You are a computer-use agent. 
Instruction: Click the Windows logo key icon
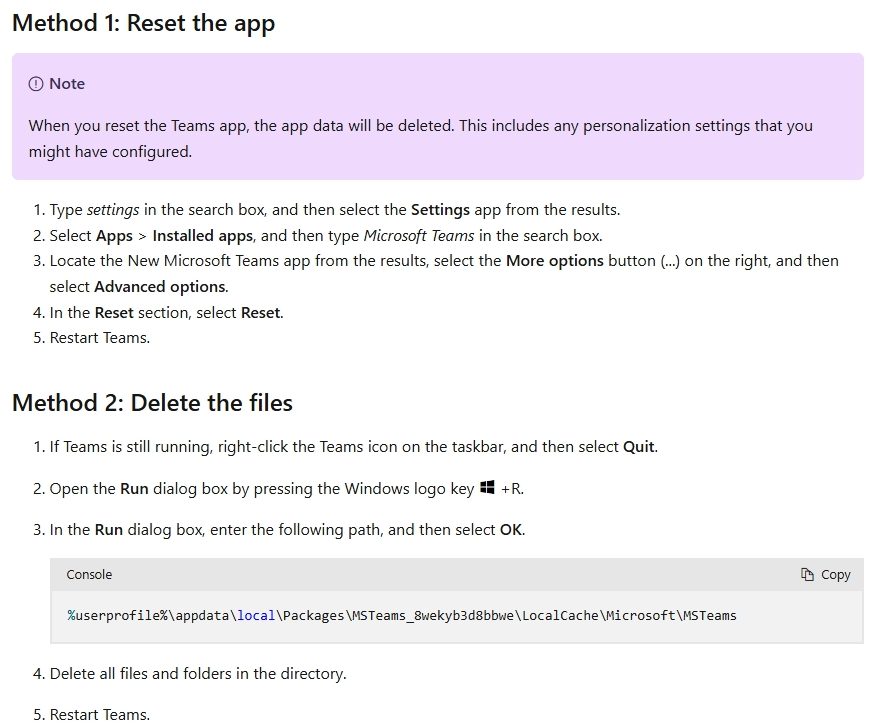click(x=487, y=488)
